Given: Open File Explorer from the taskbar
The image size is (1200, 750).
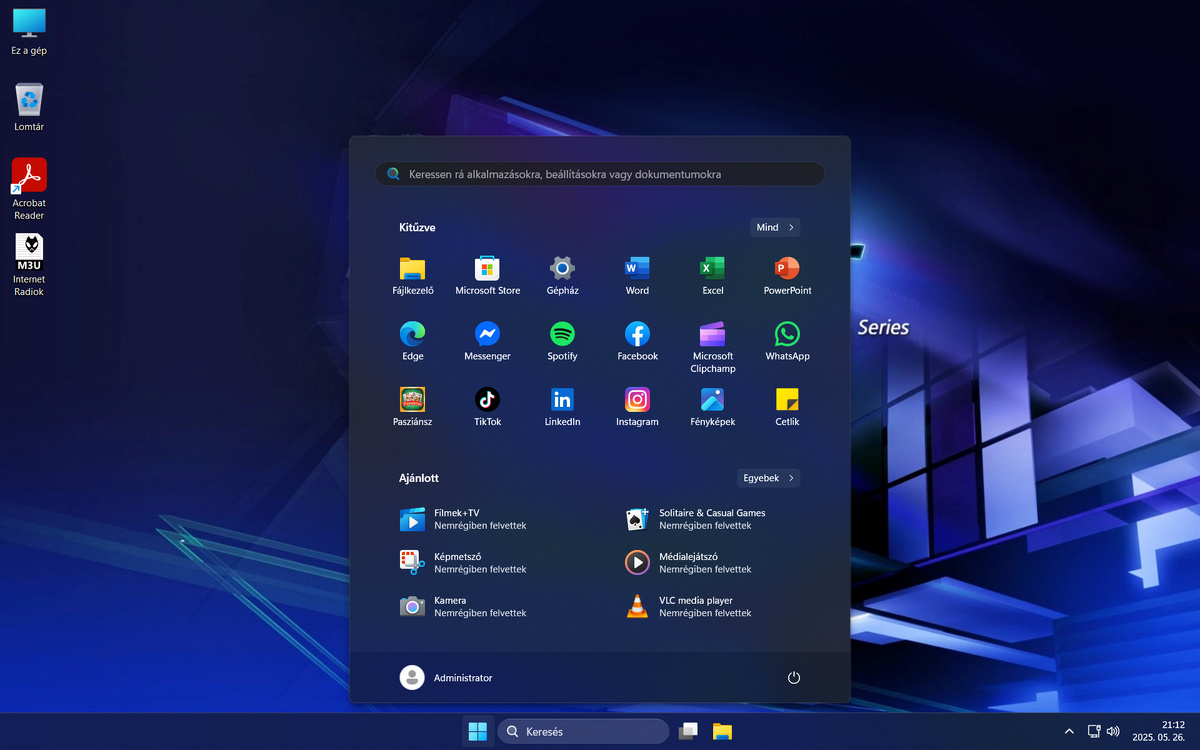Looking at the screenshot, I should [722, 731].
